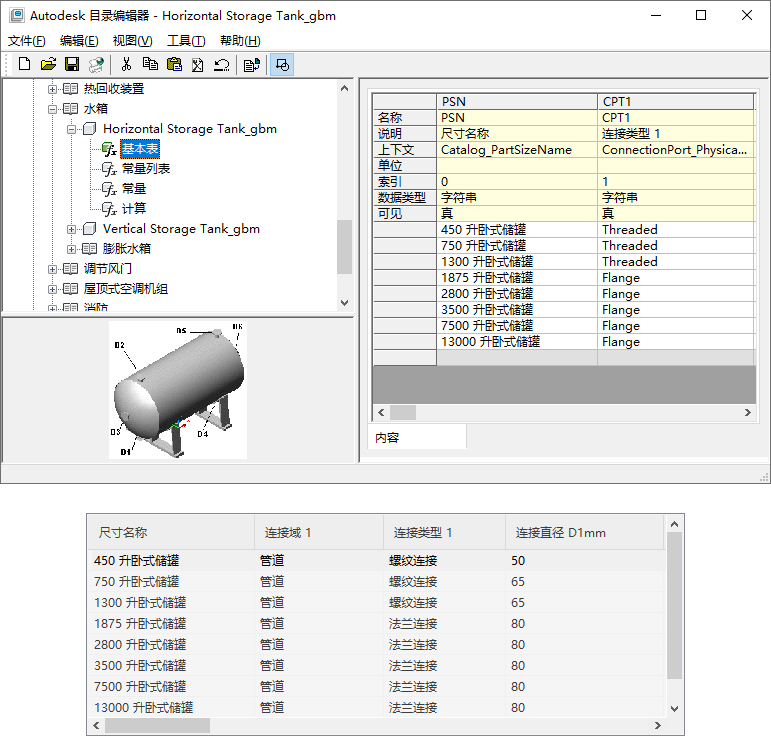Screen dimensions: 771x736
Task: Click bottom table vertical scroll down arrow
Action: tap(674, 708)
